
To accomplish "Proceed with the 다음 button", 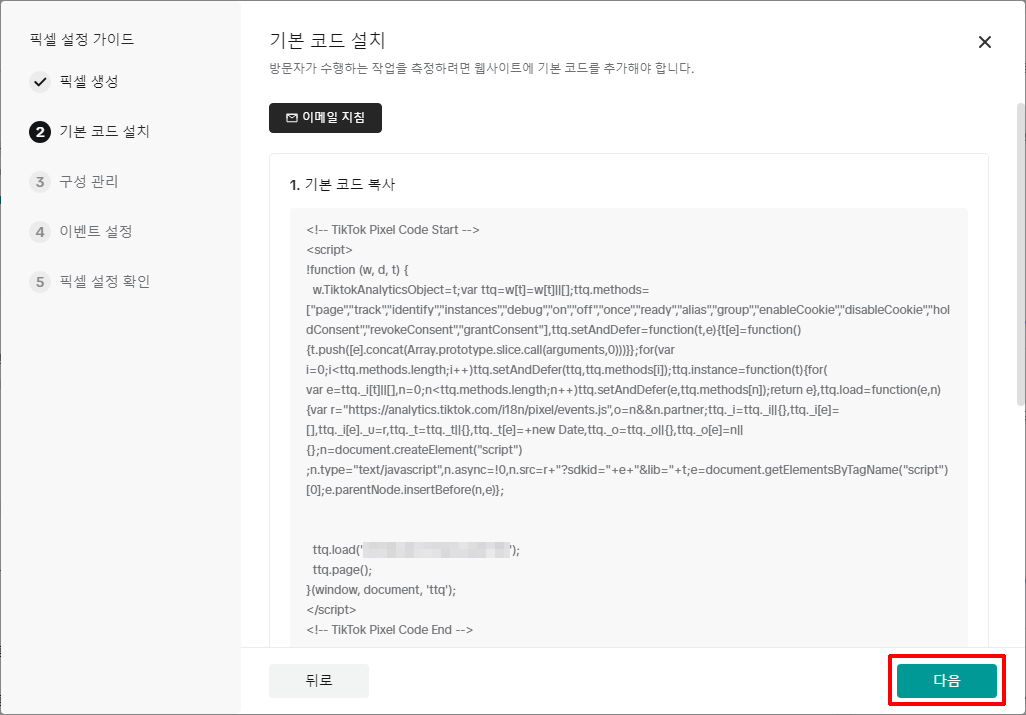I will pyautogui.click(x=947, y=681).
